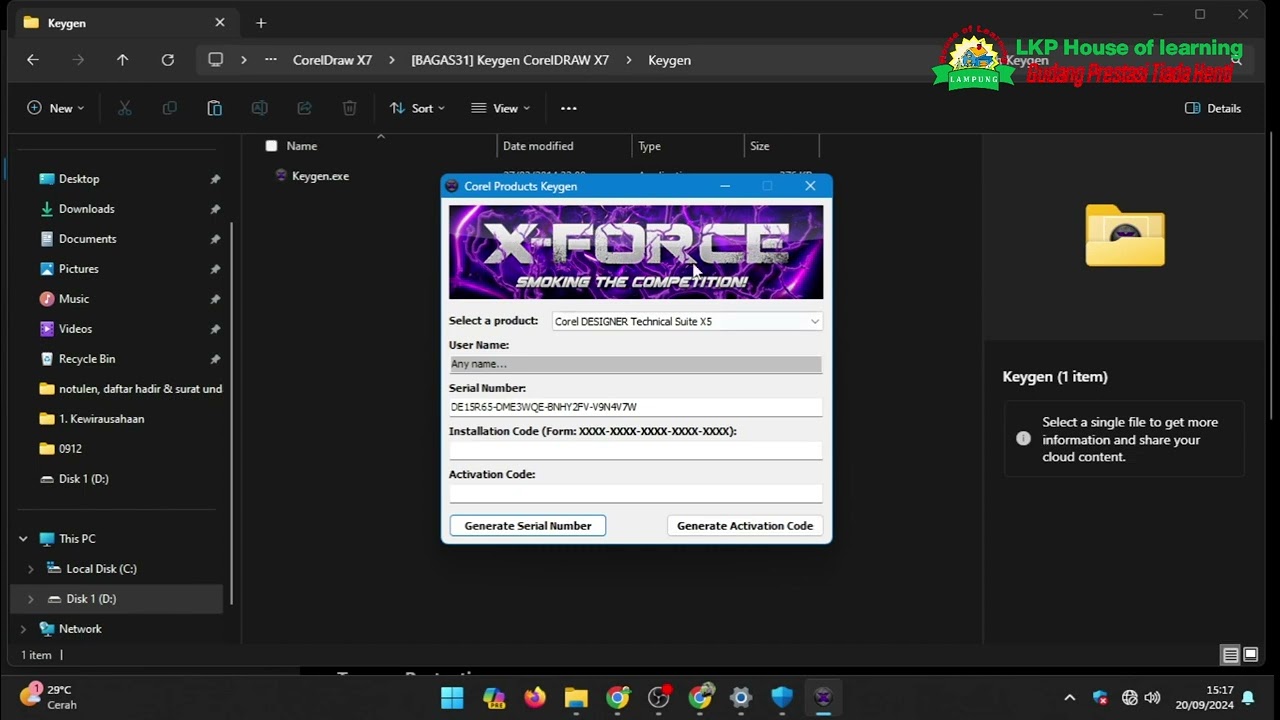1280x720 pixels.
Task: Click the Cut icon in Explorer toolbar
Action: [125, 108]
